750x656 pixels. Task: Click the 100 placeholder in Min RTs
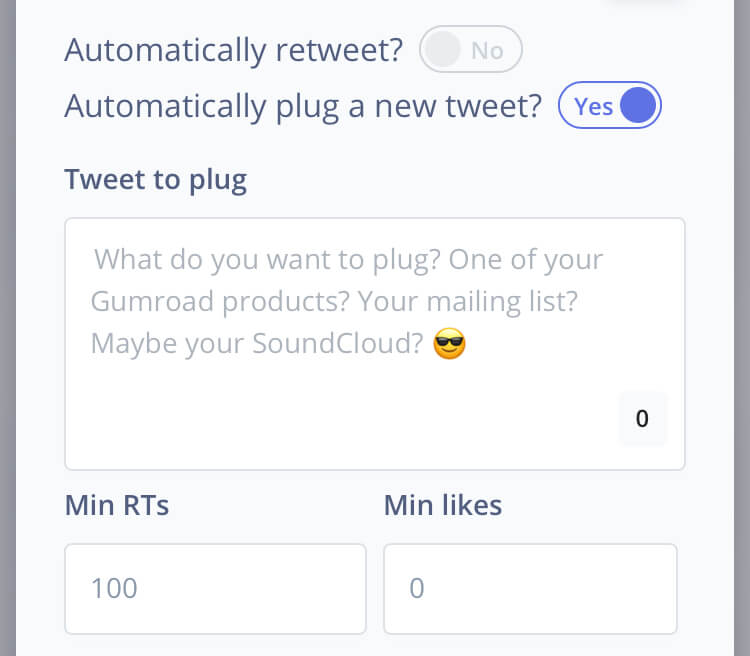click(x=114, y=588)
